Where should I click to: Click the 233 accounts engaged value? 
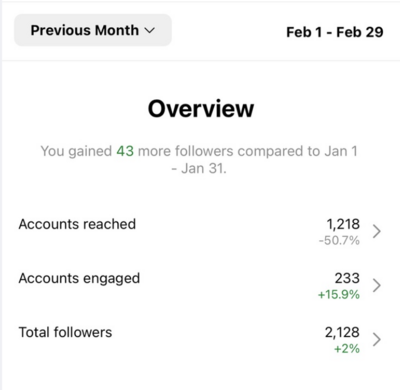click(347, 278)
